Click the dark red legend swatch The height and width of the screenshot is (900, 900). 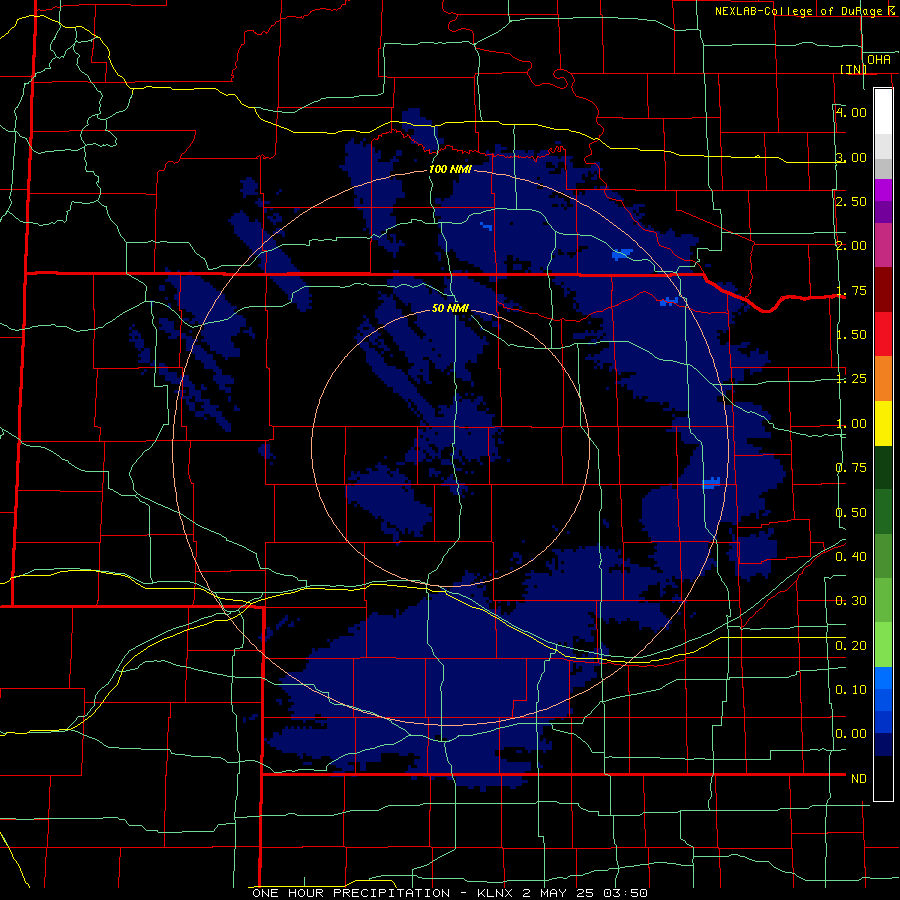click(x=883, y=290)
